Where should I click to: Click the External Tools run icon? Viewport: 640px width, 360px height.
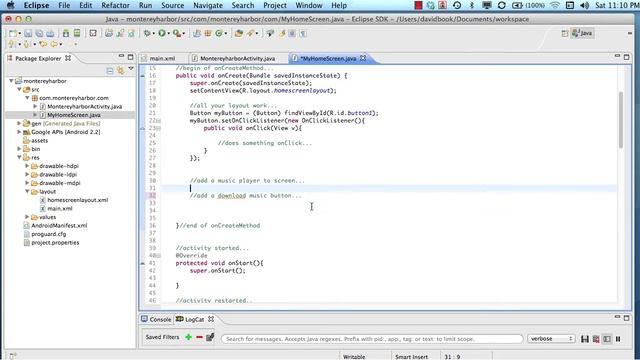[x=177, y=33]
